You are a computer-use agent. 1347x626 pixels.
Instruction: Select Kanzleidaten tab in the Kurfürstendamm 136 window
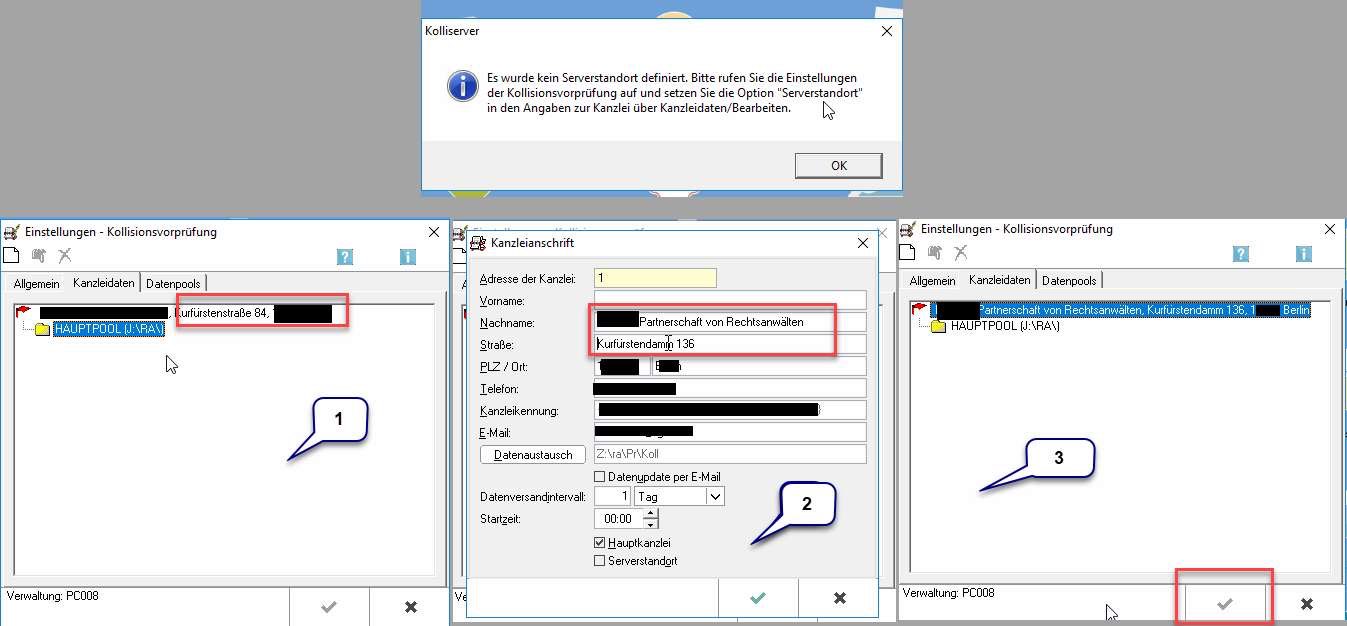tap(1000, 280)
